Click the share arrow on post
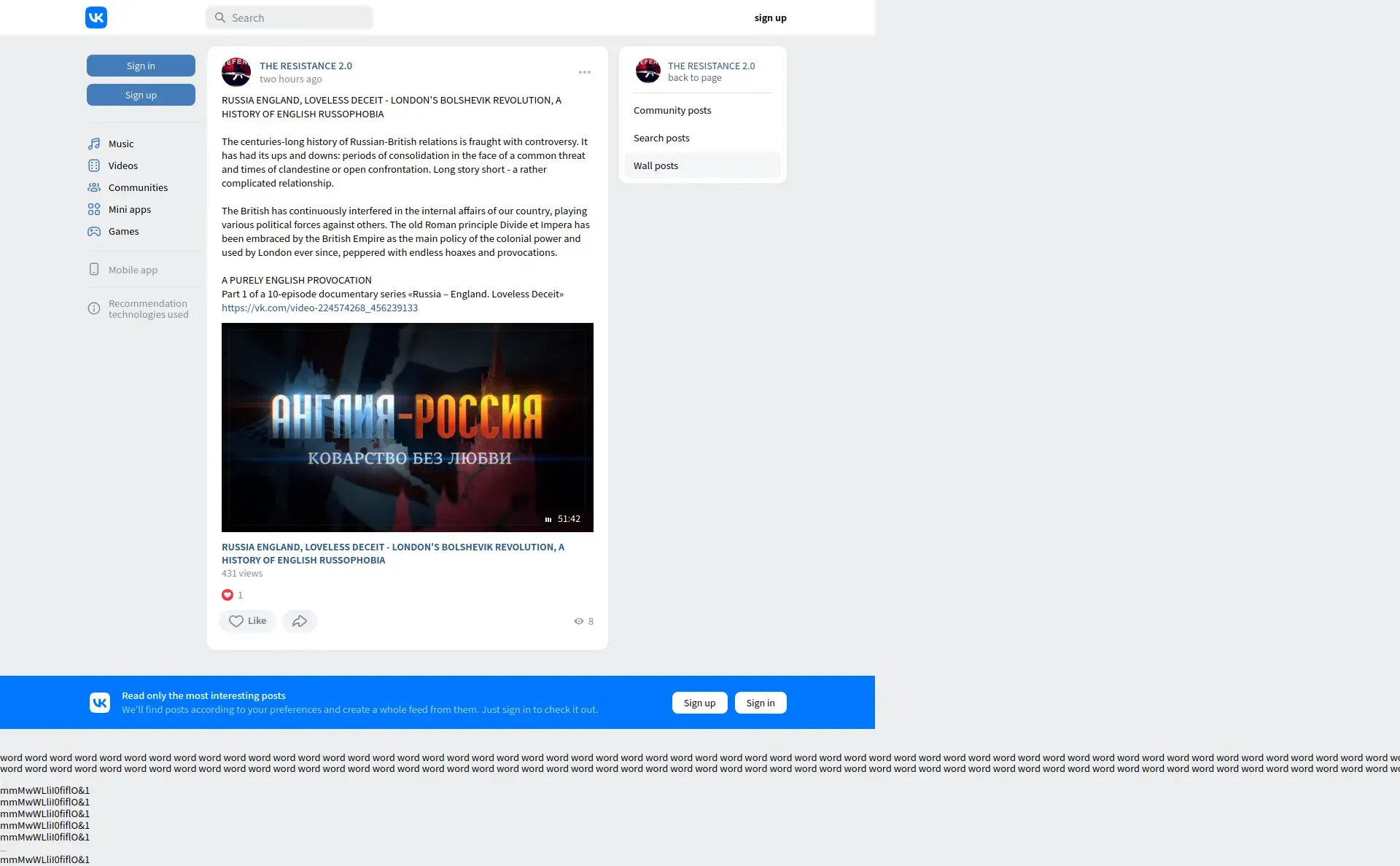The height and width of the screenshot is (866, 1400). click(x=300, y=621)
